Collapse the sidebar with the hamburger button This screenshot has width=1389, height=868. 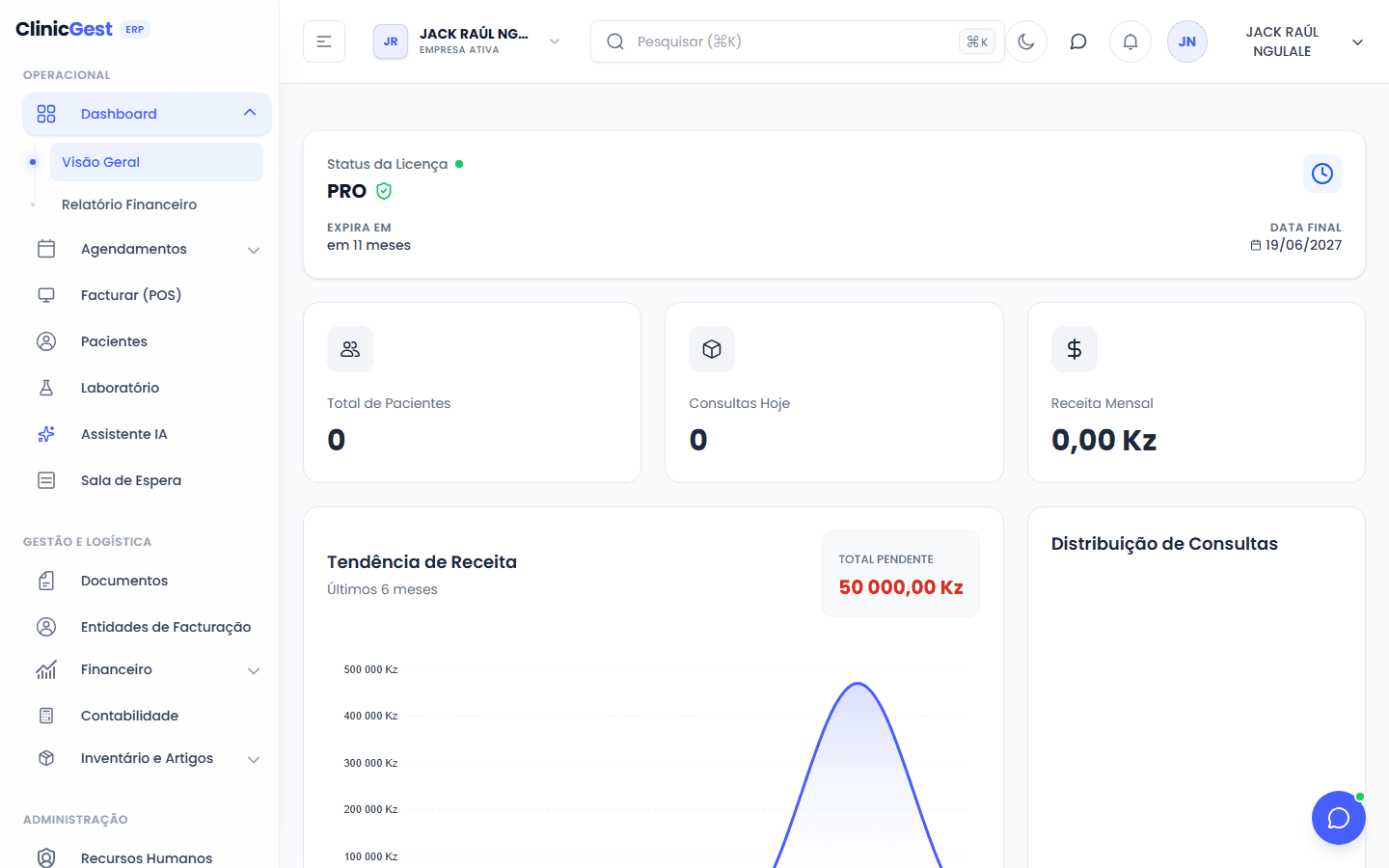[x=324, y=41]
